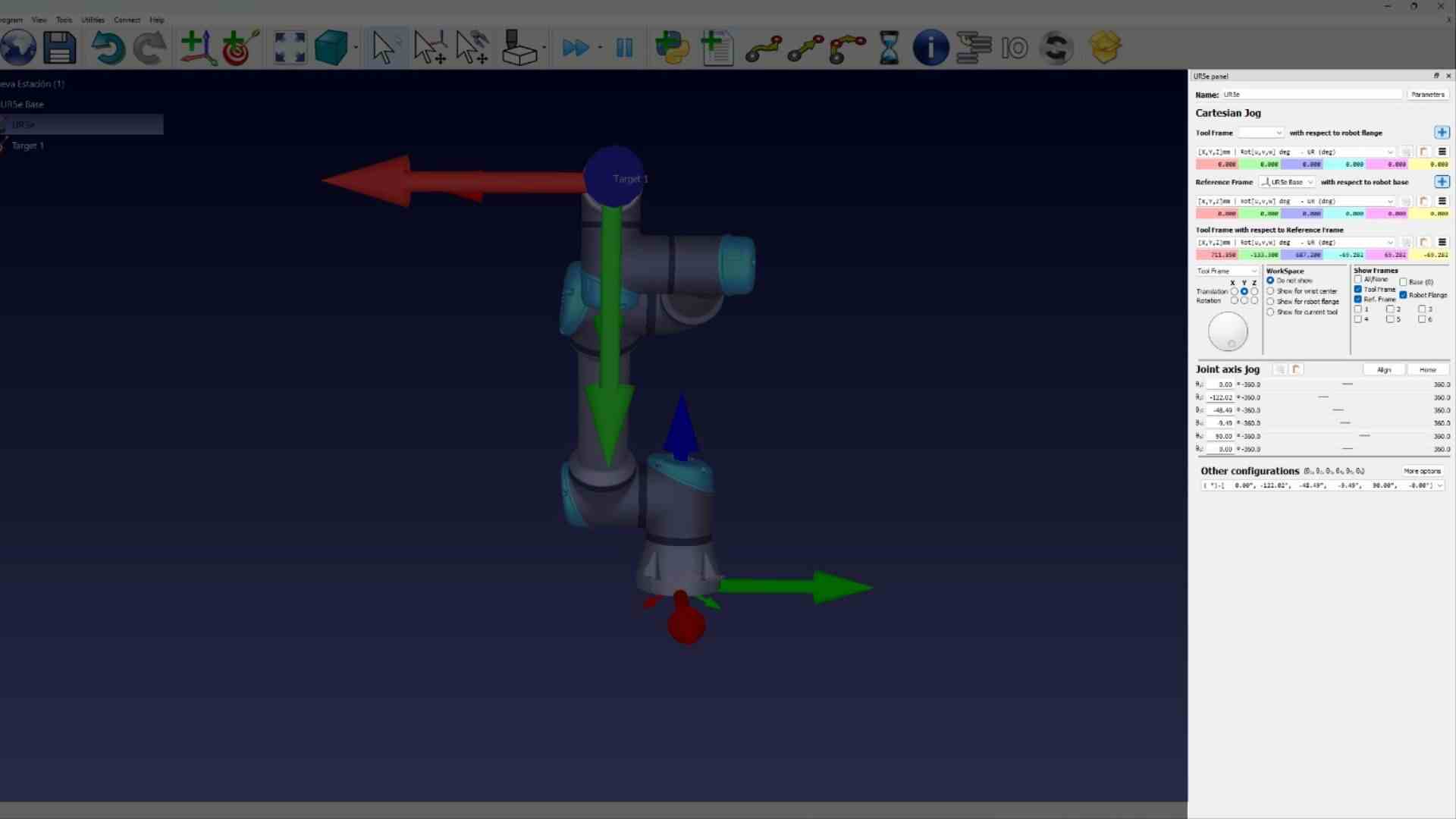Open jog Tool Frame dropdown above Translation

(x=1227, y=271)
